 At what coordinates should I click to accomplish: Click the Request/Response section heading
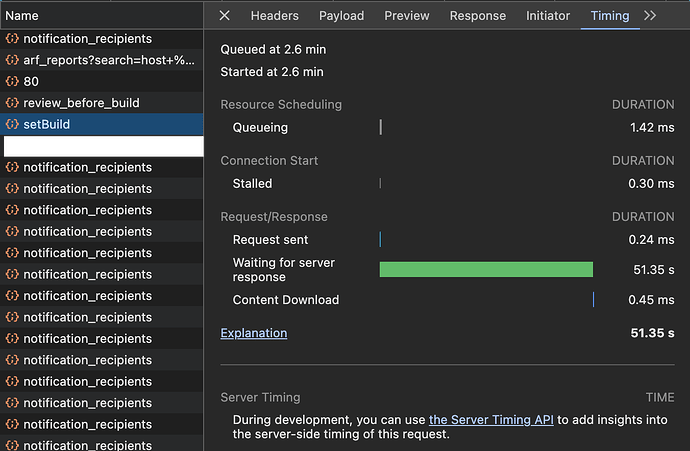(274, 217)
